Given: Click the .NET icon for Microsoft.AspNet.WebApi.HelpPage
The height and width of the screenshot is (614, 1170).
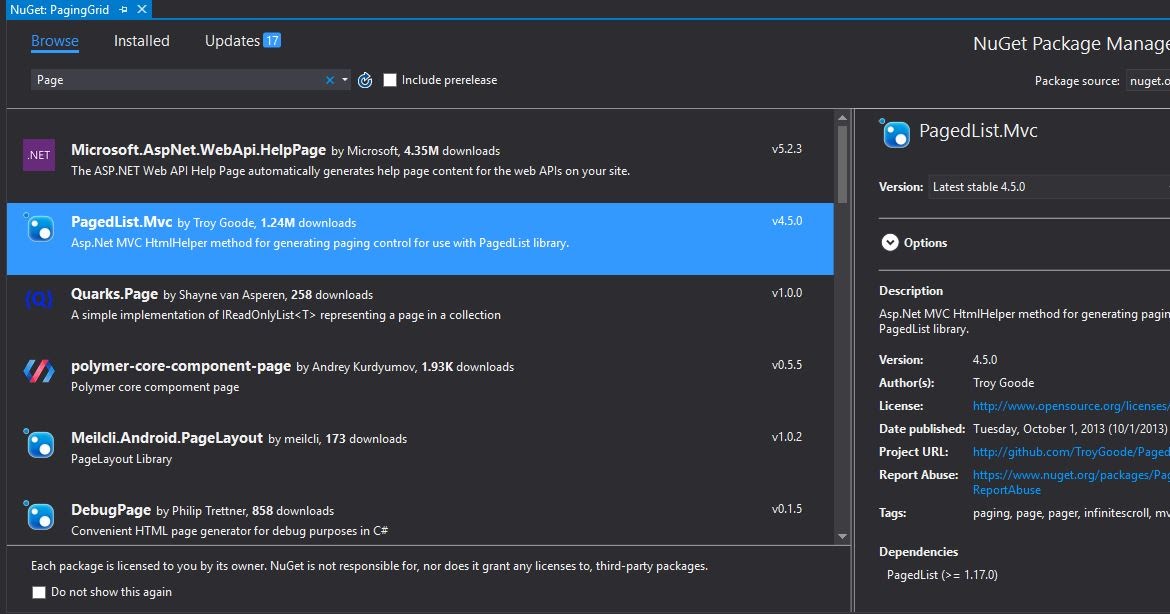Looking at the screenshot, I should [38, 155].
